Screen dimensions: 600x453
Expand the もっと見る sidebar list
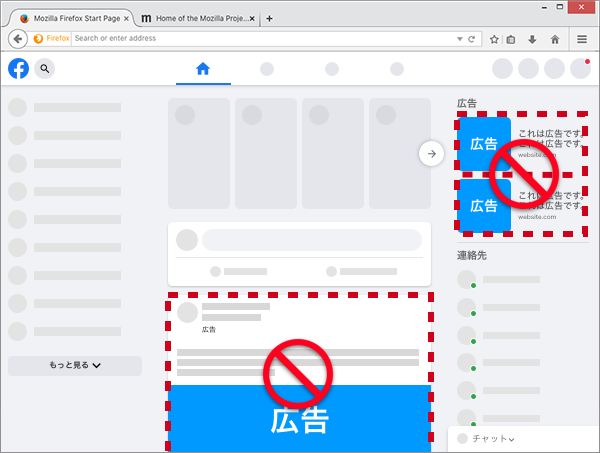pyautogui.click(x=75, y=365)
